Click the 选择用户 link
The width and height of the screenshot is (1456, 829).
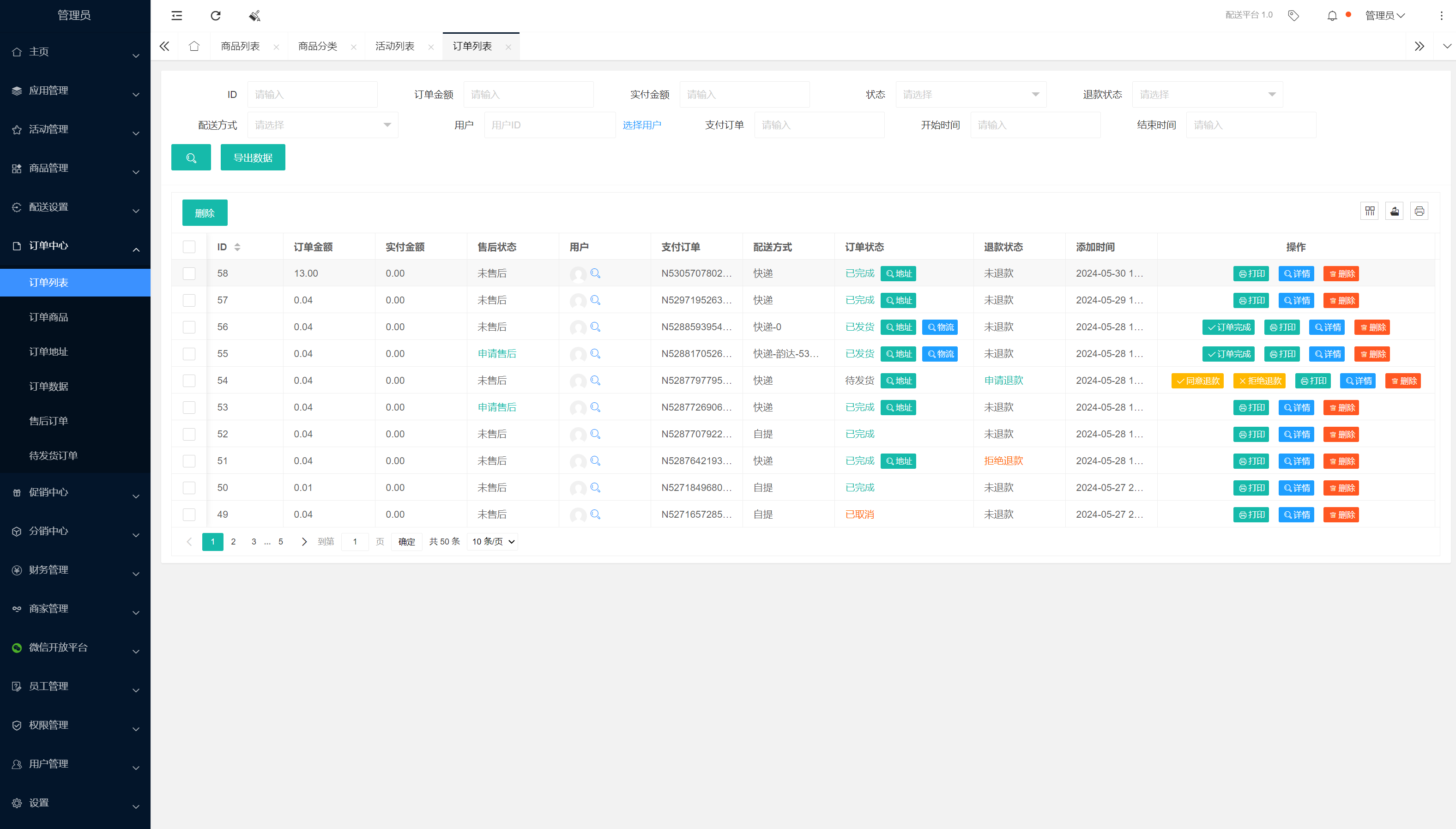click(641, 125)
